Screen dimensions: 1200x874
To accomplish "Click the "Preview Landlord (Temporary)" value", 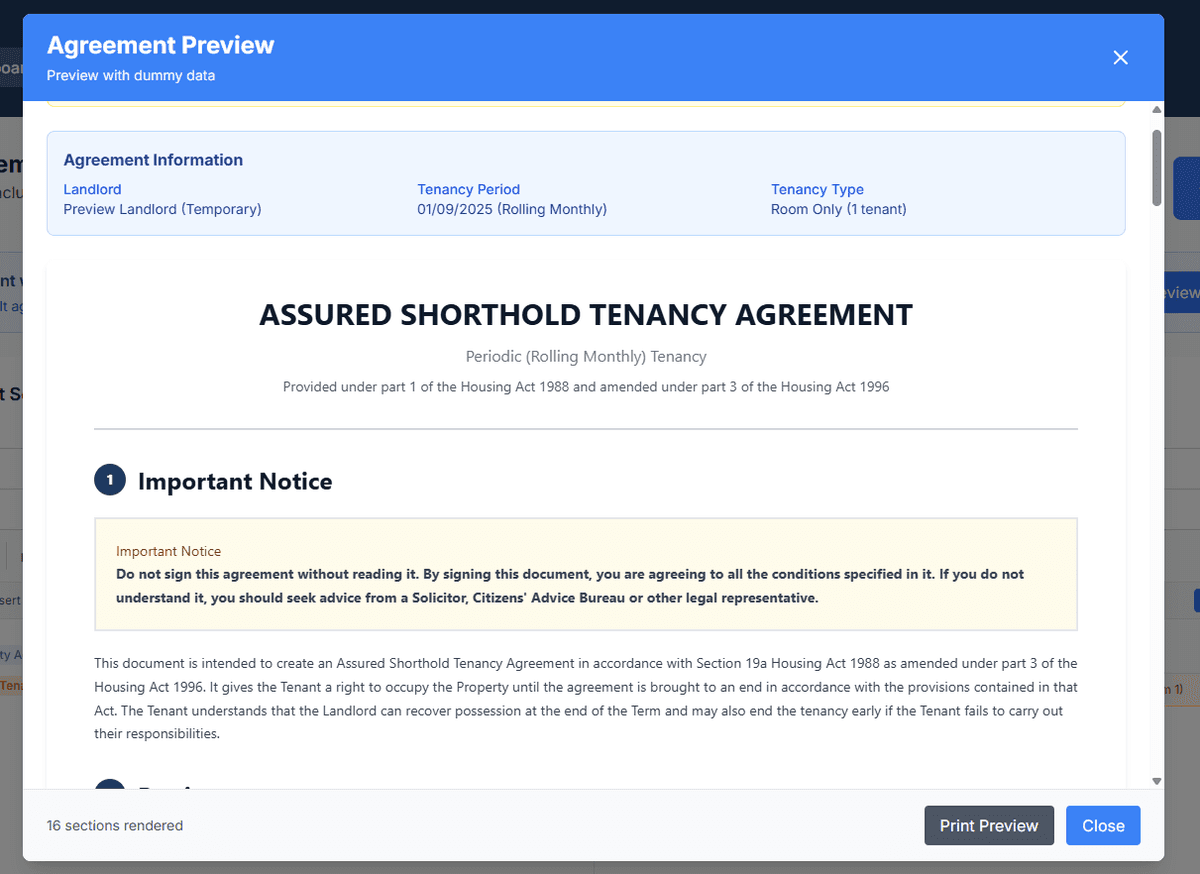I will click(x=162, y=209).
